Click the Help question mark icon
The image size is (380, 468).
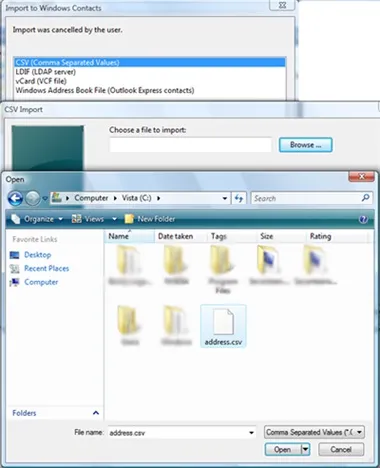[363, 219]
